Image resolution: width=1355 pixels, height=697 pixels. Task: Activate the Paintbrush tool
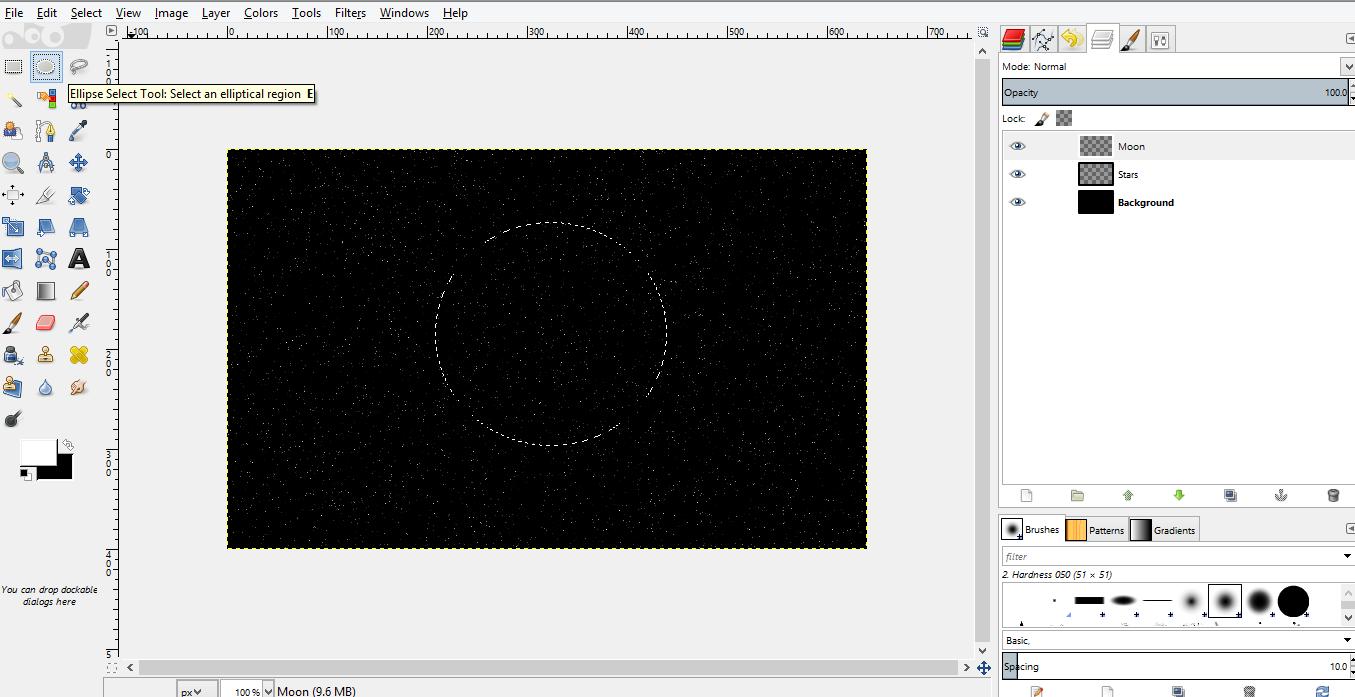13,322
